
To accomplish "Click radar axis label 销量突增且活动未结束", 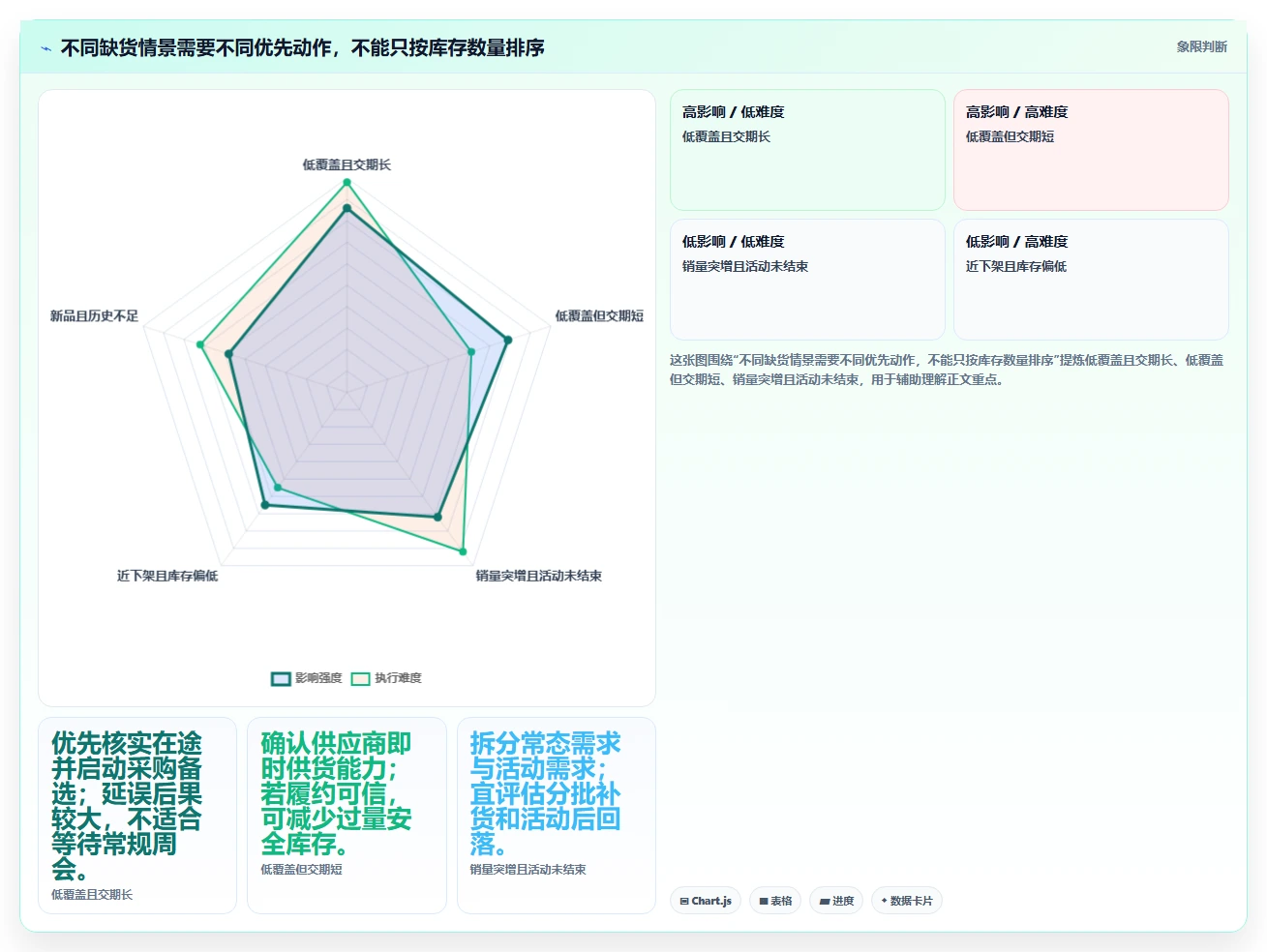I will point(538,576).
